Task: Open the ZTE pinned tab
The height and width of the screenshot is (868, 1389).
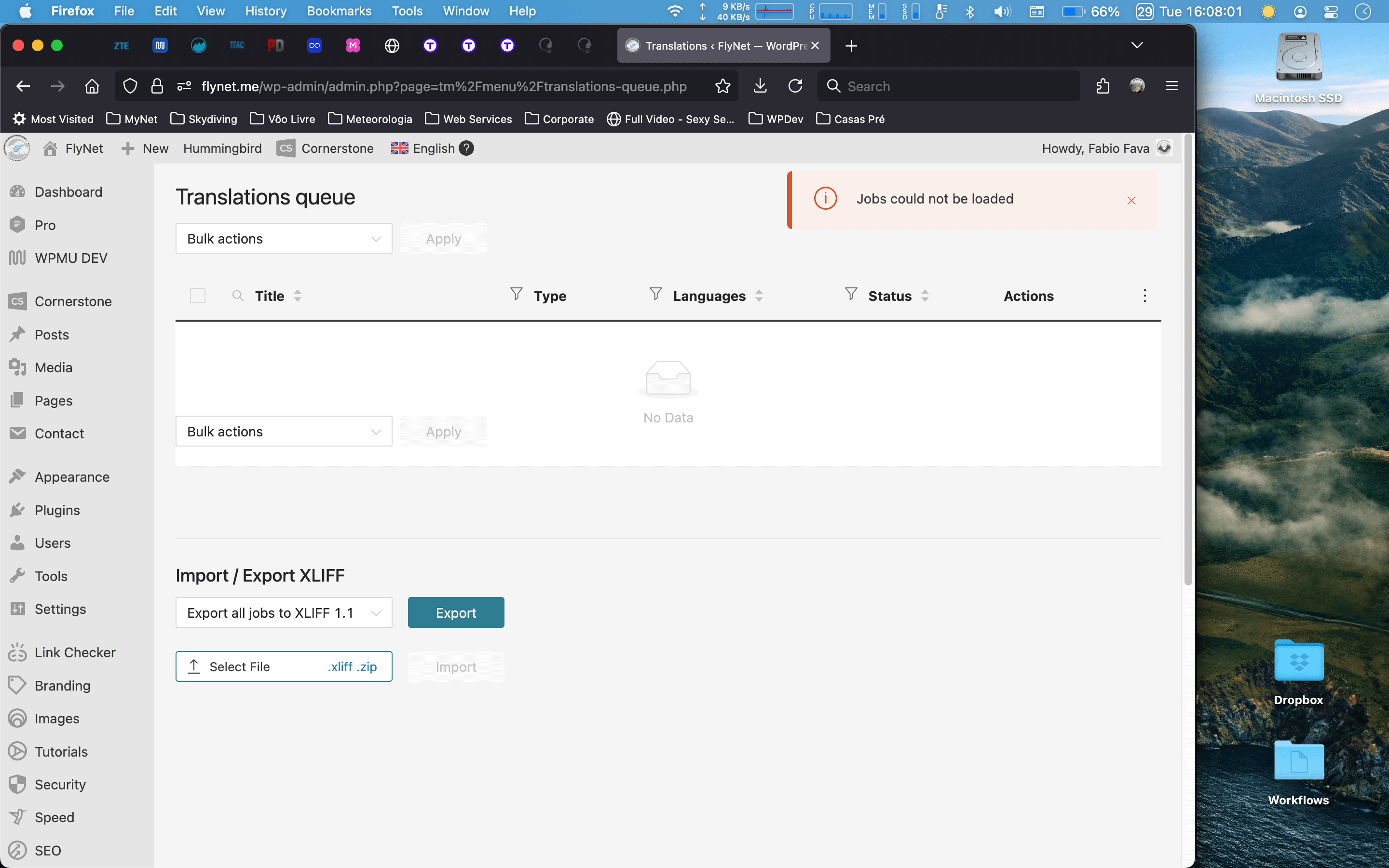Action: coord(121,46)
